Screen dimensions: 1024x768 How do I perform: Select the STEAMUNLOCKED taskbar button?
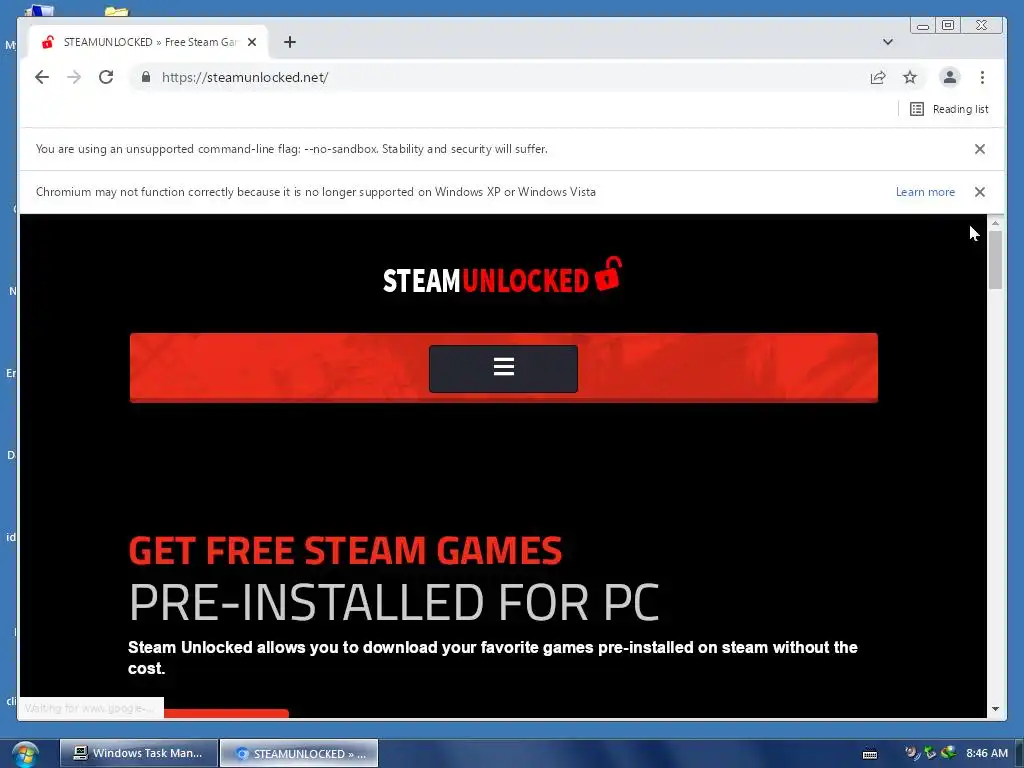[x=299, y=753]
